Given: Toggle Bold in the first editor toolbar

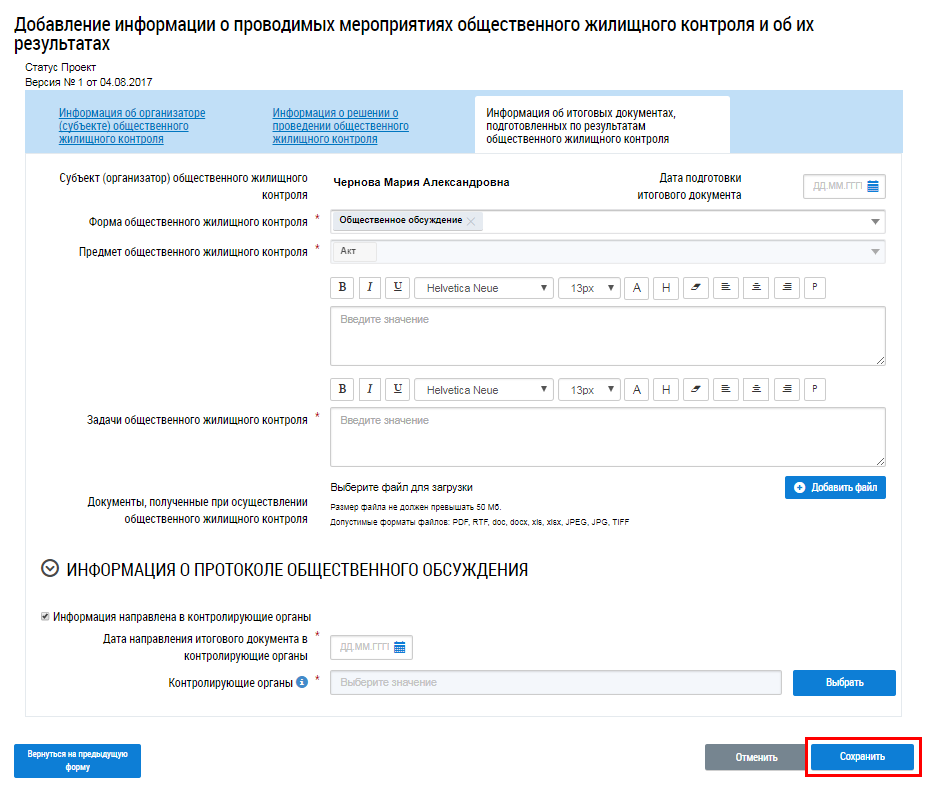Looking at the screenshot, I should click(342, 288).
